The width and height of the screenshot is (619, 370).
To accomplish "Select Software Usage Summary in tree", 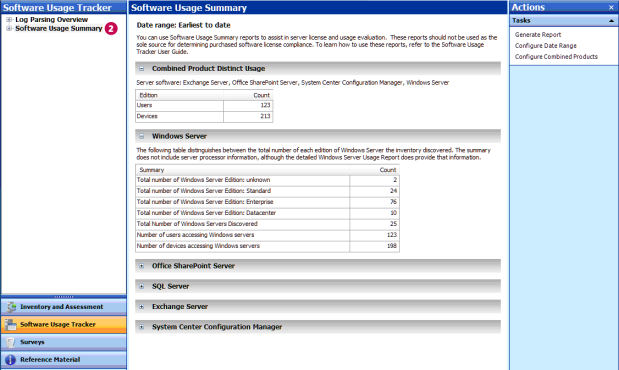I will 58,28.
